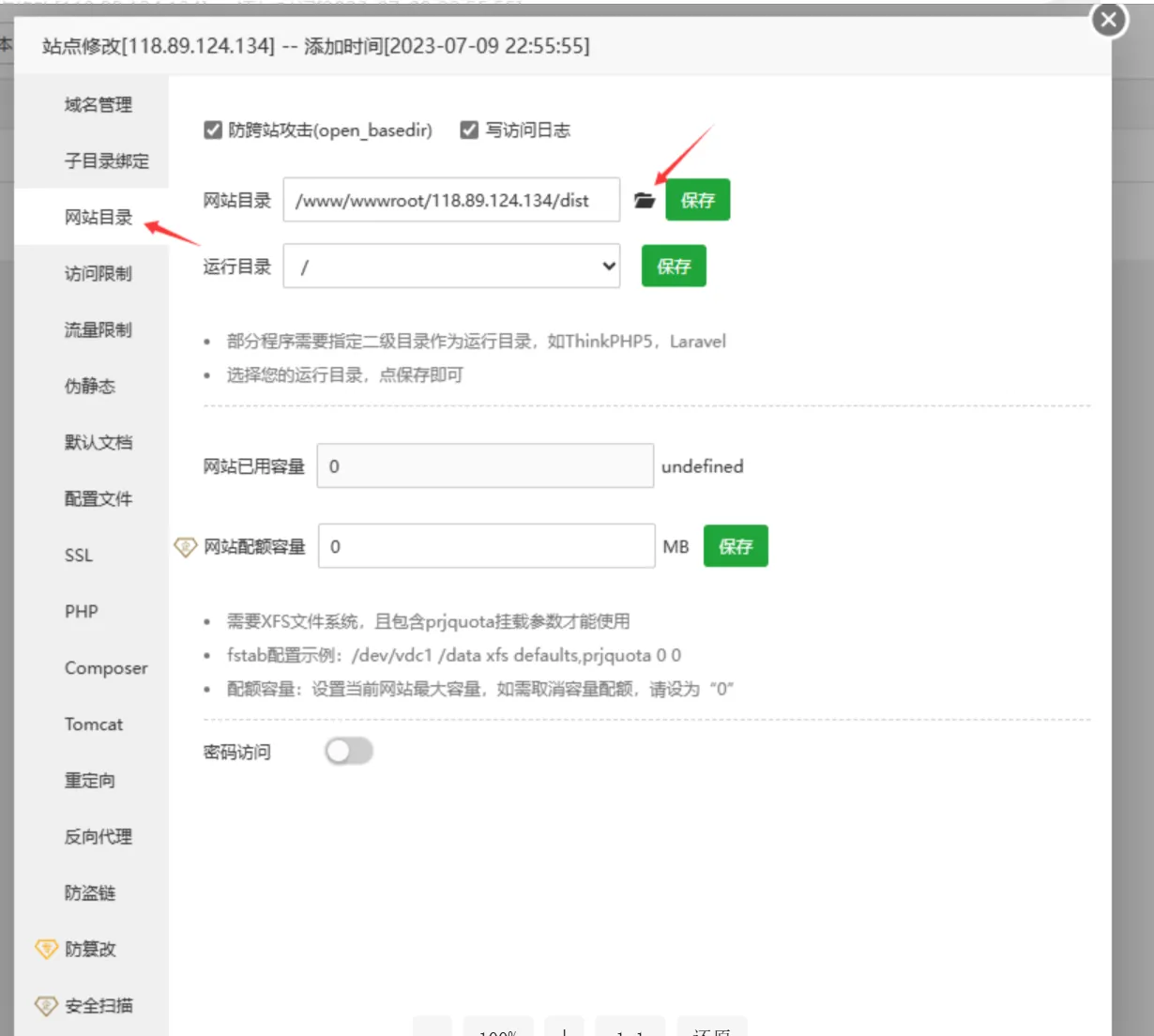Open 伪静态 tab
Image resolution: width=1154 pixels, height=1036 pixels.
click(92, 386)
